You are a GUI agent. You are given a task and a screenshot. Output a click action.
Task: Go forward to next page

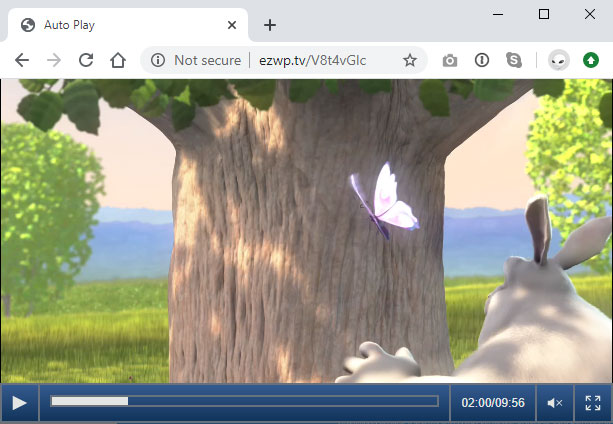pyautogui.click(x=54, y=60)
